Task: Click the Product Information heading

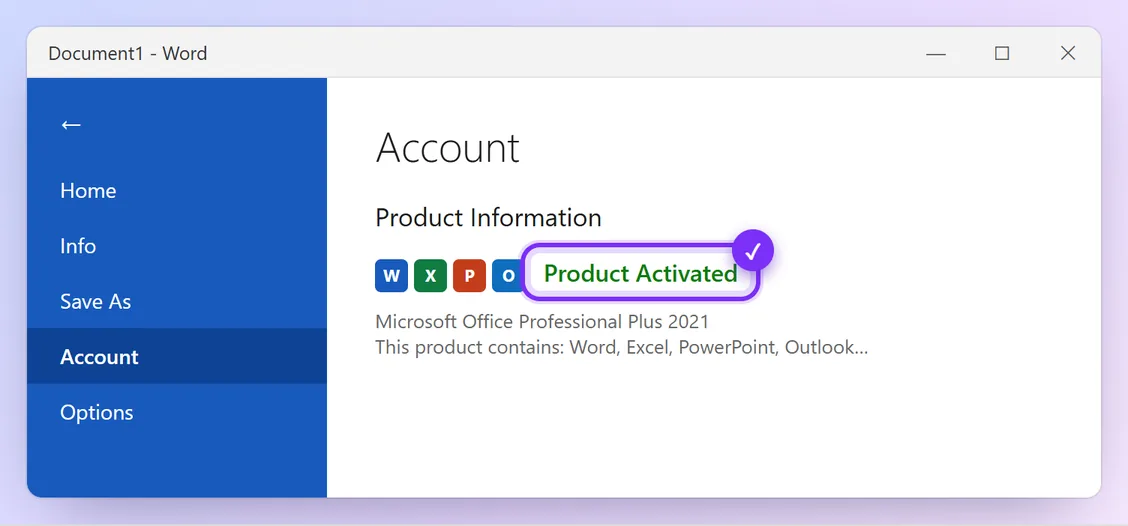Action: pos(488,217)
